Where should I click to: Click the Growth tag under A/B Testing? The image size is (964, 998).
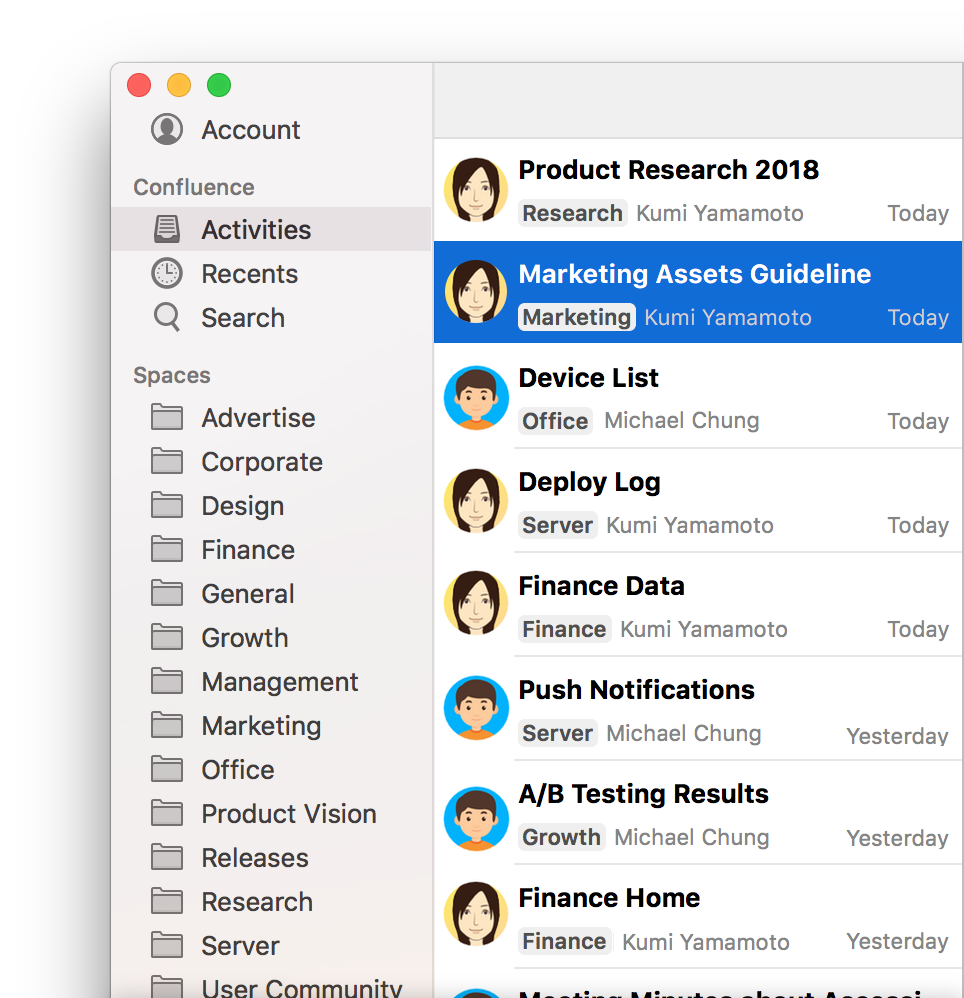click(561, 837)
